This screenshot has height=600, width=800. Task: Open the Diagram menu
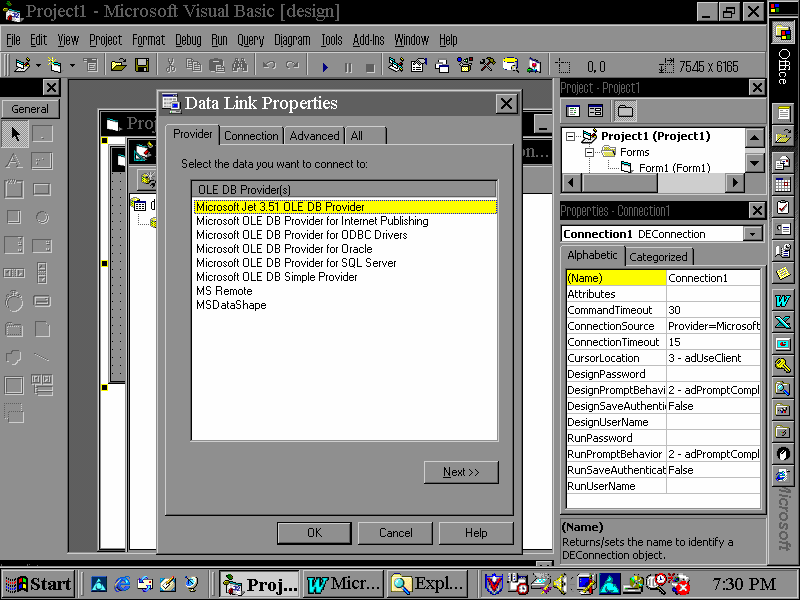tap(292, 40)
